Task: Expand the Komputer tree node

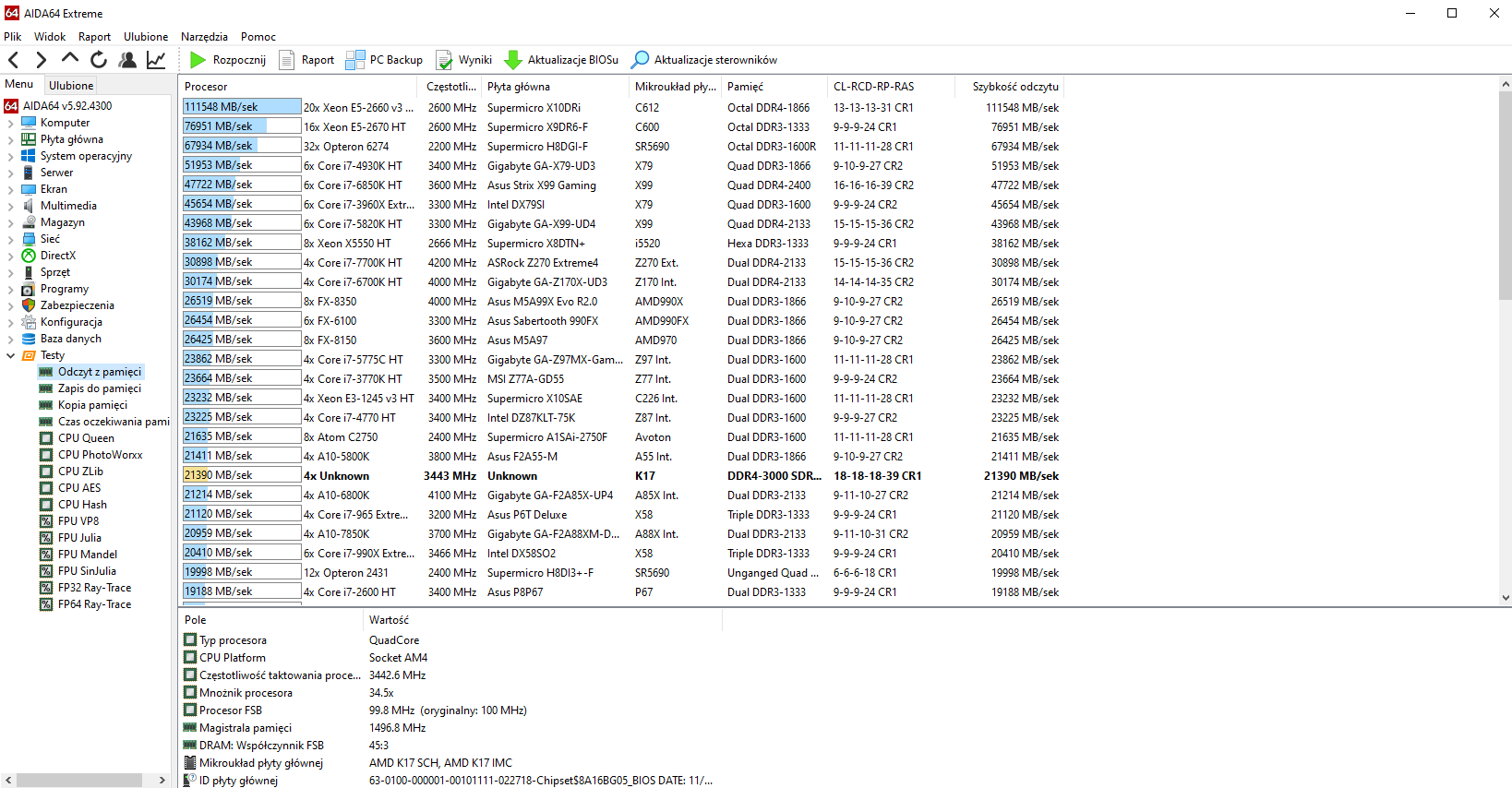Action: tap(10, 123)
